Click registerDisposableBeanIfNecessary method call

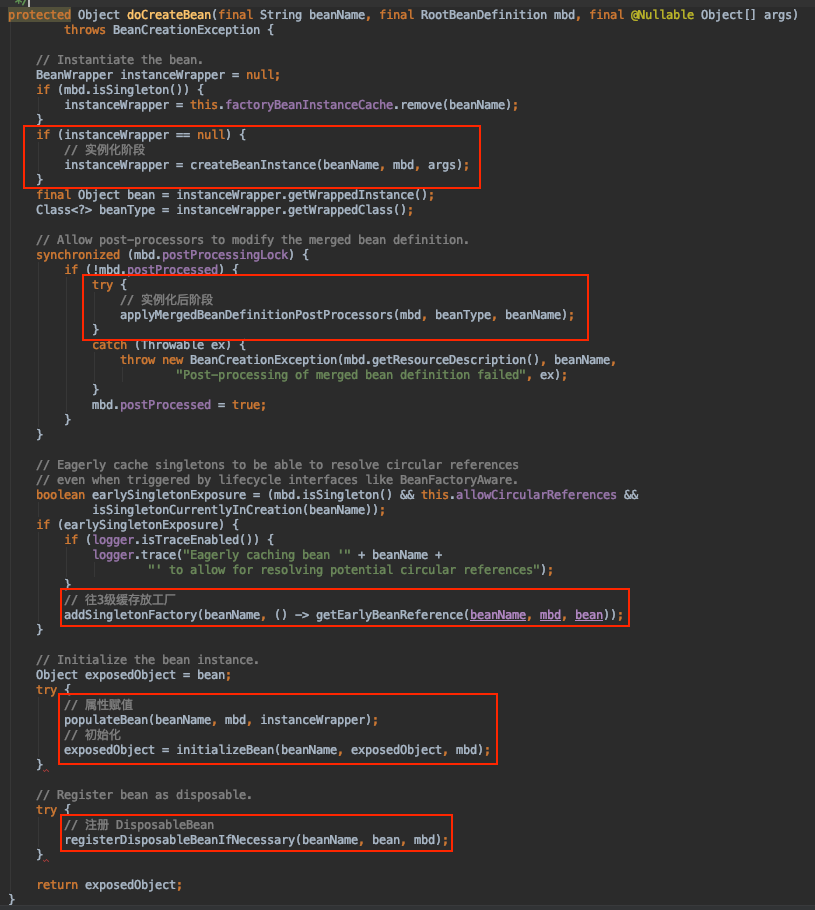click(178, 840)
